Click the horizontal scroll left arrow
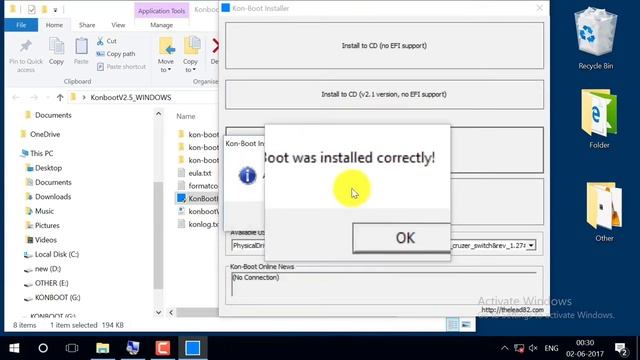 tap(171, 313)
